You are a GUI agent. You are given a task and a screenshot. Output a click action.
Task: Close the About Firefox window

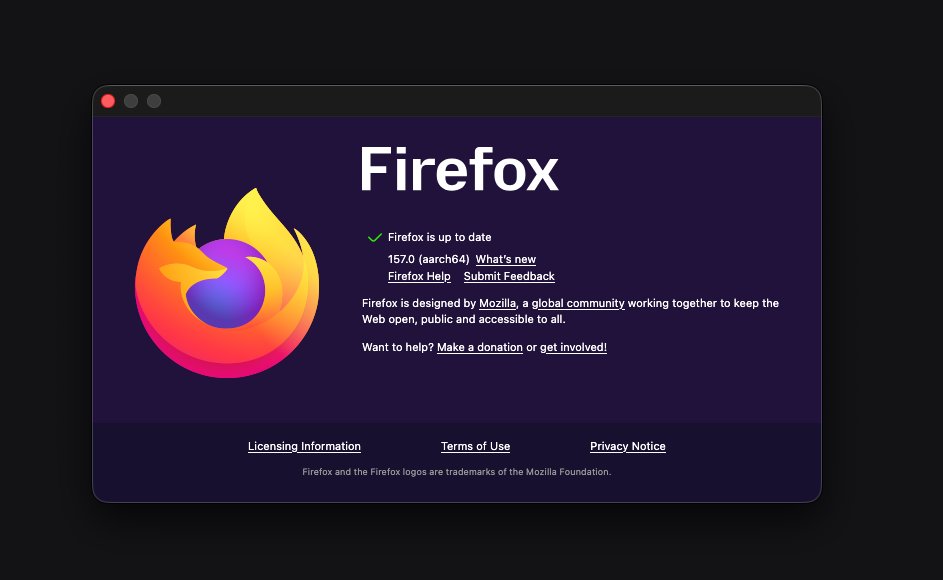(108, 101)
